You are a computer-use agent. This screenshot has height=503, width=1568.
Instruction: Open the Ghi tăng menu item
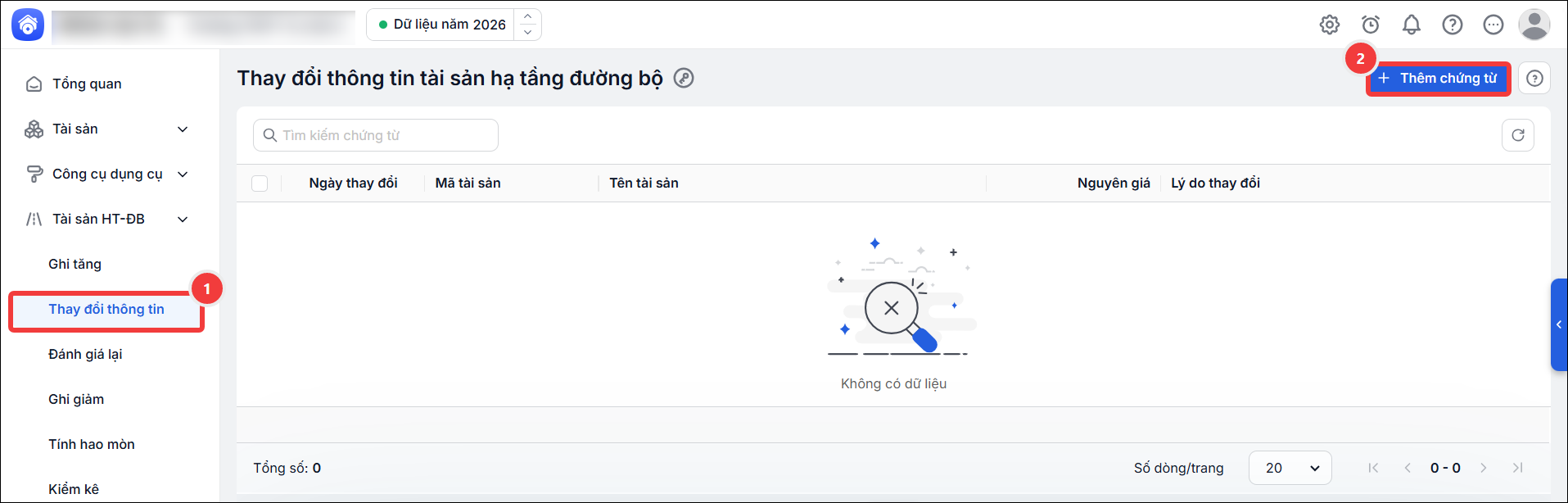[75, 264]
